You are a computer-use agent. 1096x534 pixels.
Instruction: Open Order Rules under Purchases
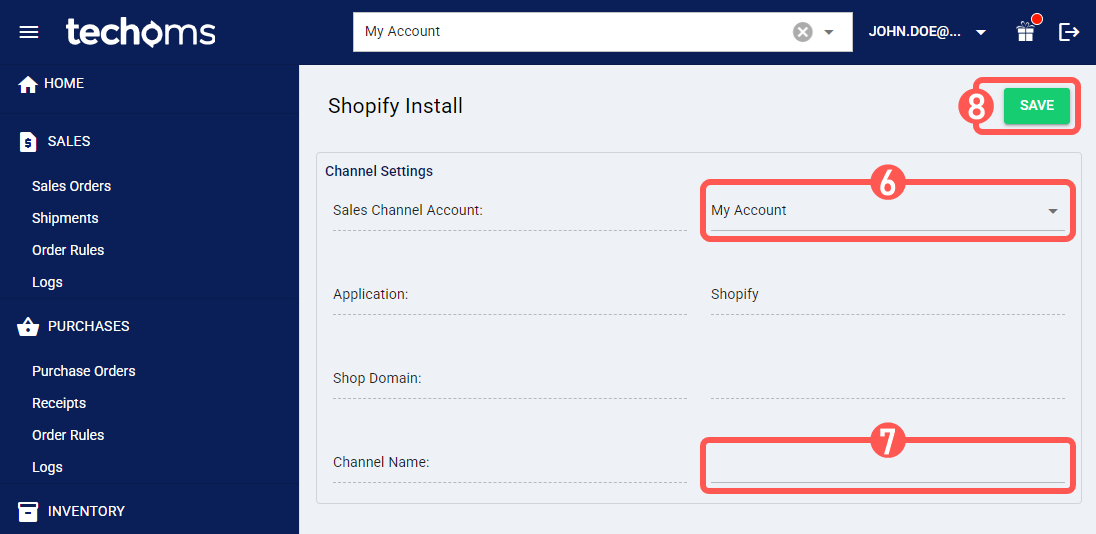click(68, 435)
